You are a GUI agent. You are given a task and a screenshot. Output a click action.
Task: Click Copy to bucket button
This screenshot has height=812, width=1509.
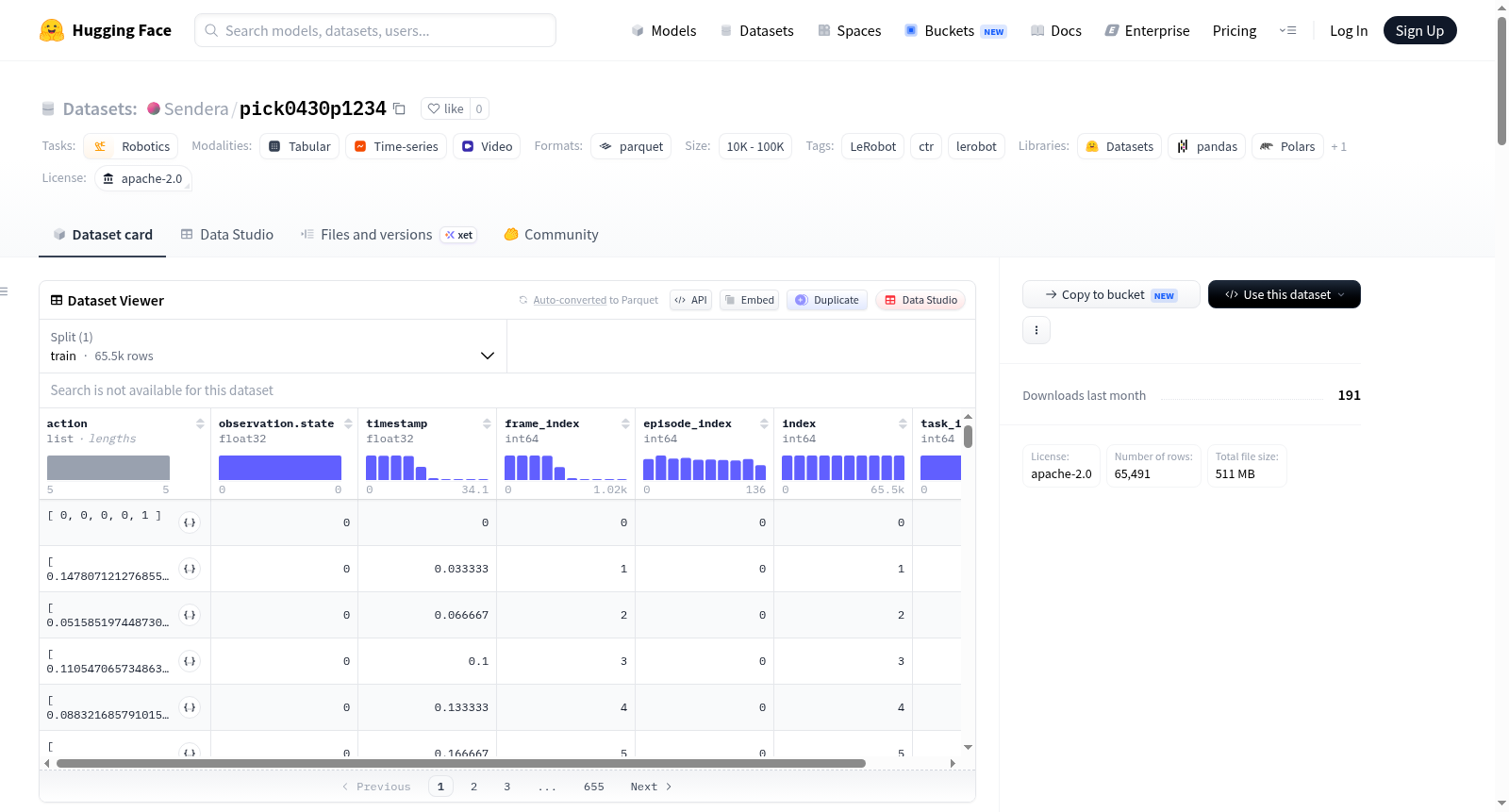1111,294
